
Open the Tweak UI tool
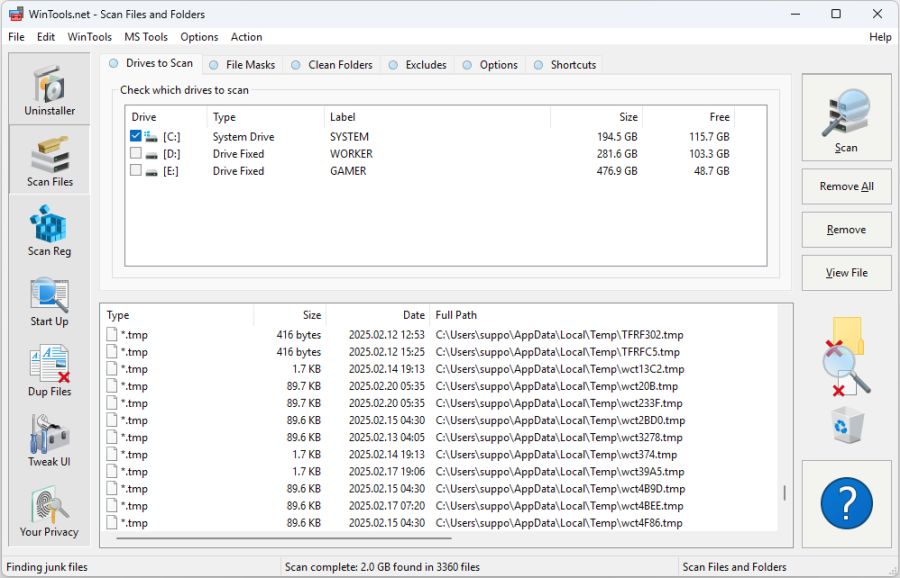pyautogui.click(x=48, y=440)
